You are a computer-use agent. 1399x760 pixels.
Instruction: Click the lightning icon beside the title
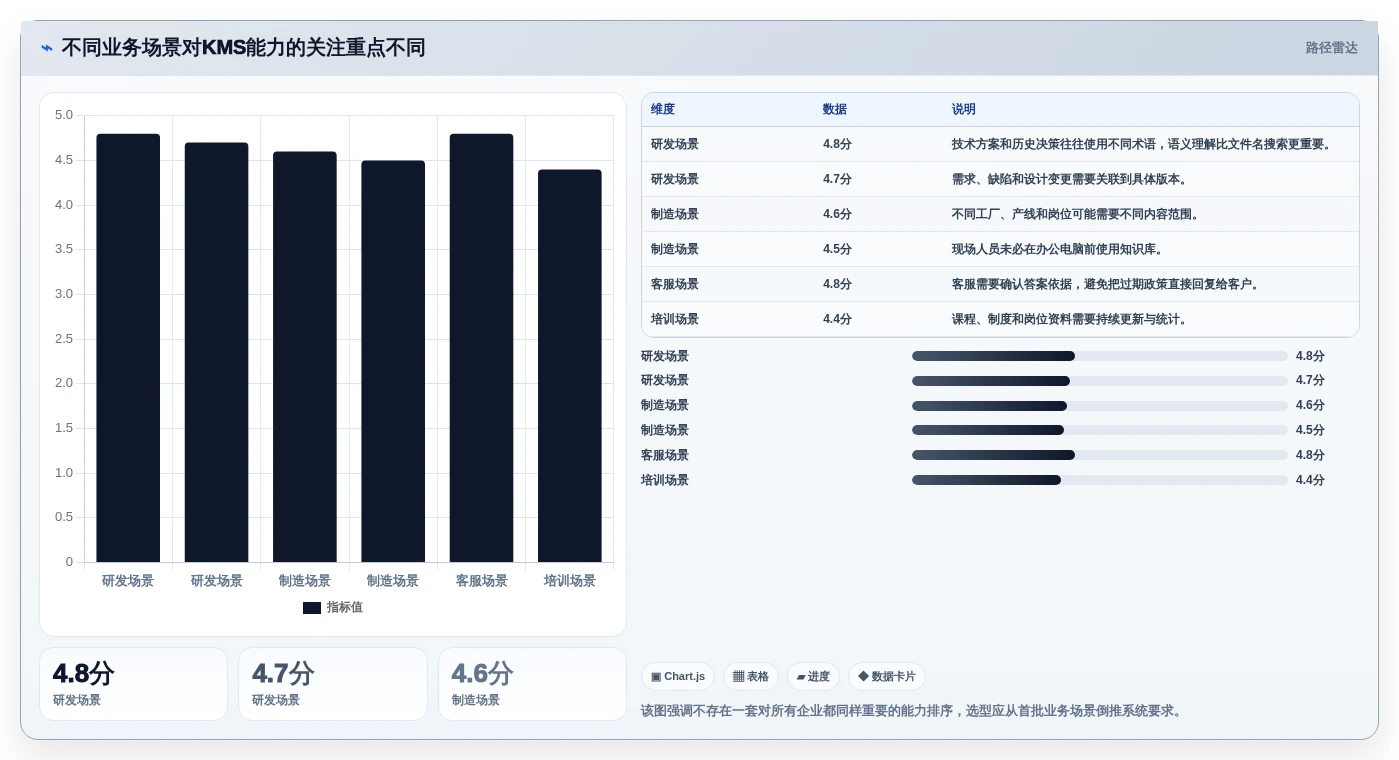[47, 48]
